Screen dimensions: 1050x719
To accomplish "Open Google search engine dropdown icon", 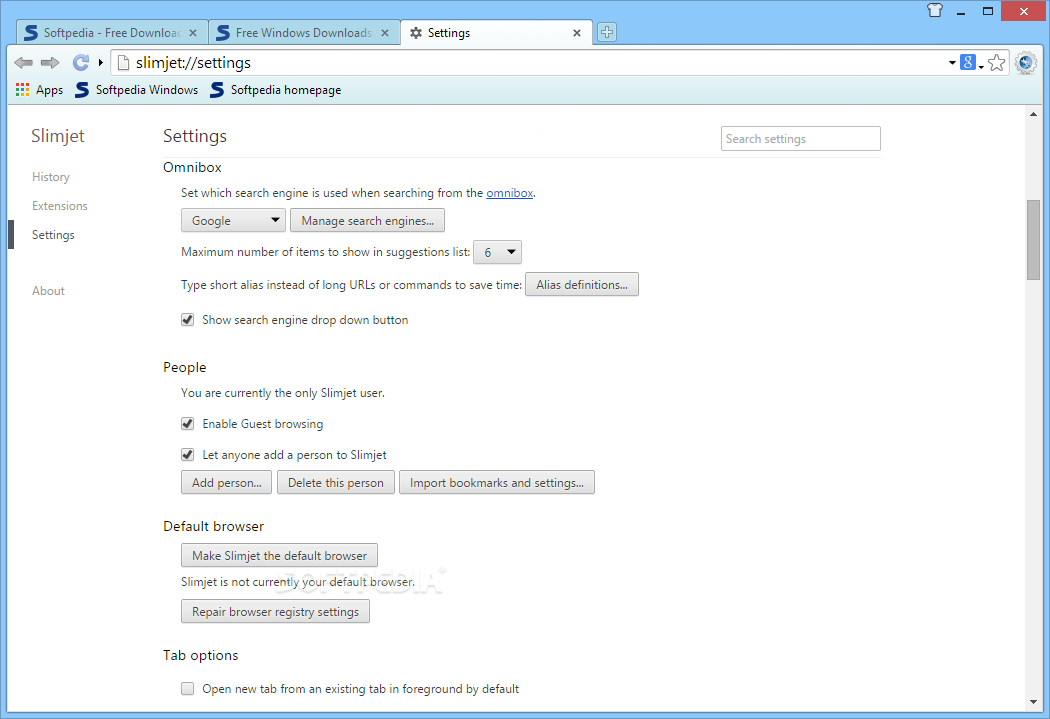I will [x=972, y=63].
